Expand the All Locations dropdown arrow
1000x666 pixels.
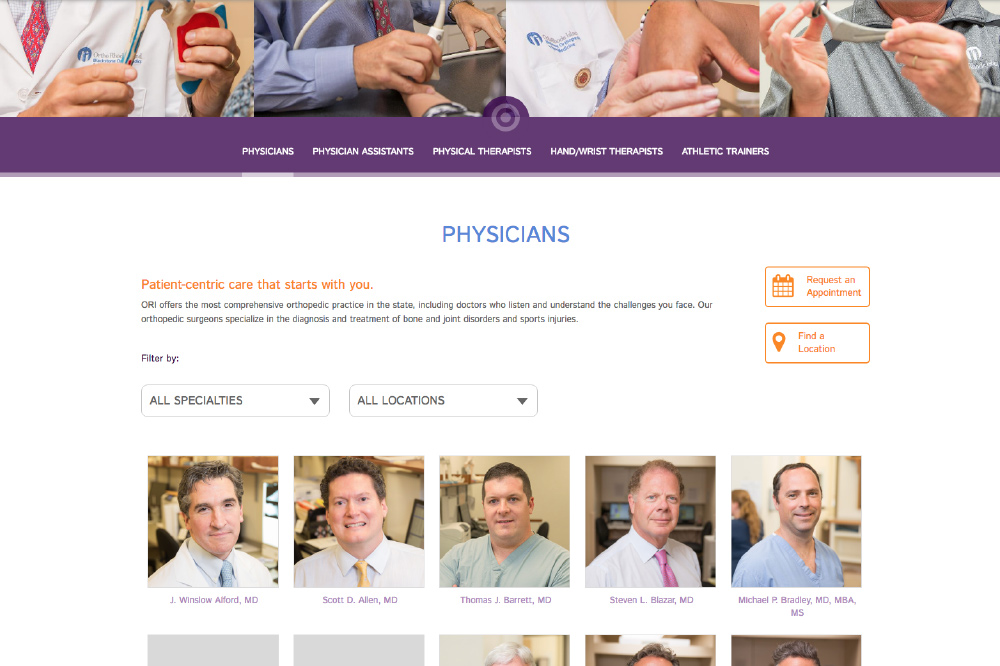tap(522, 401)
